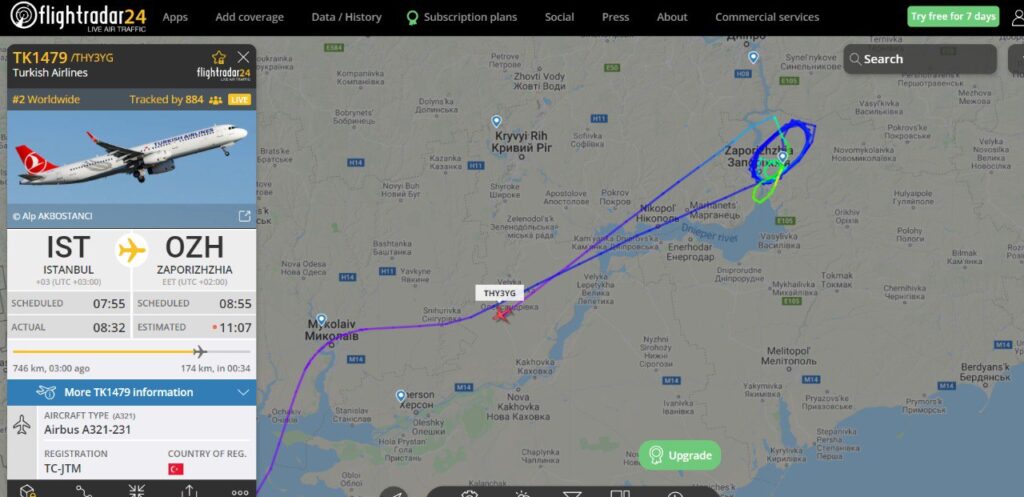Image resolution: width=1024 pixels, height=497 pixels.
Task: Open the Data / History menu
Action: tap(346, 17)
